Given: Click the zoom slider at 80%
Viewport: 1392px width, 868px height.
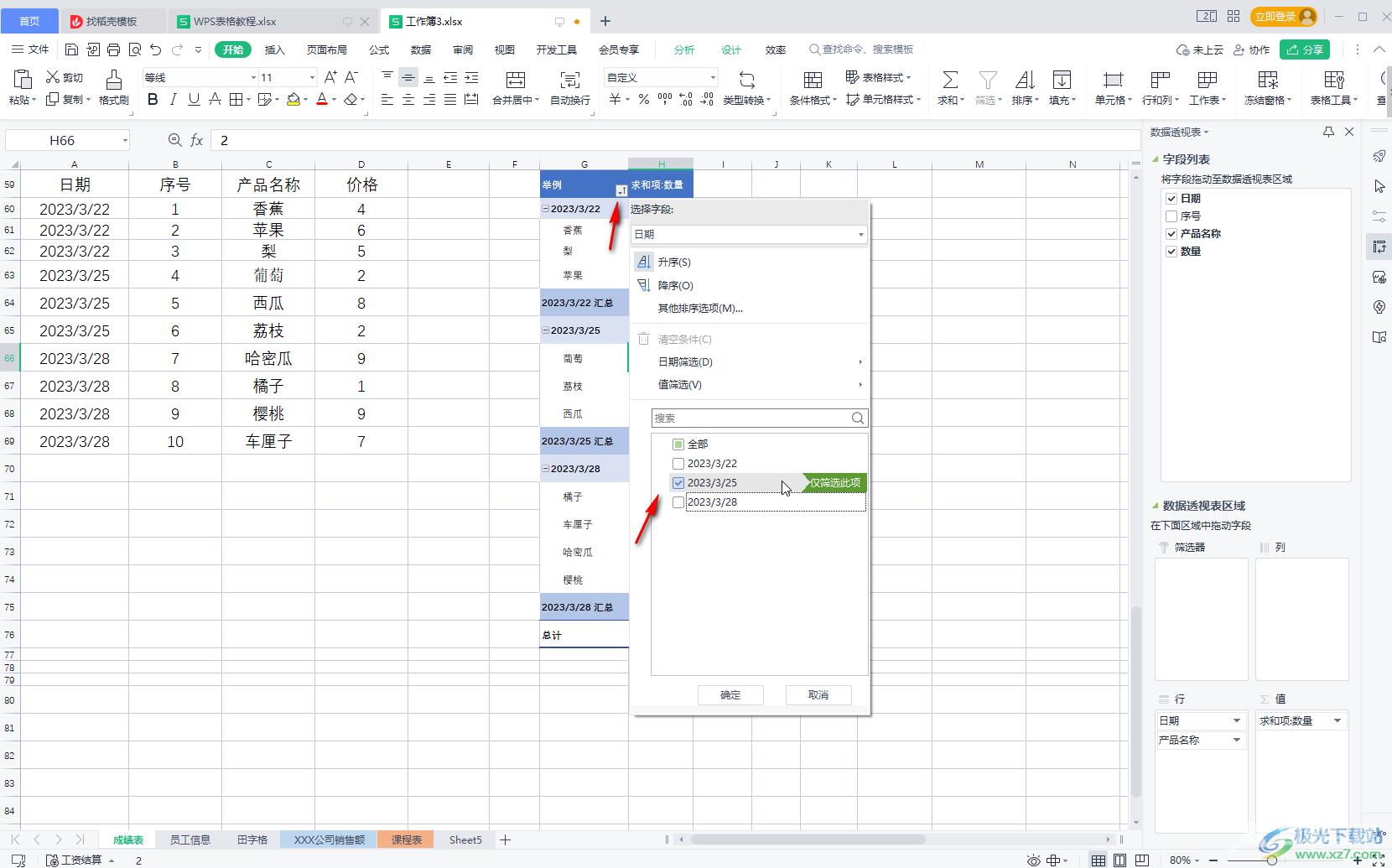Looking at the screenshot, I should pos(1272,860).
